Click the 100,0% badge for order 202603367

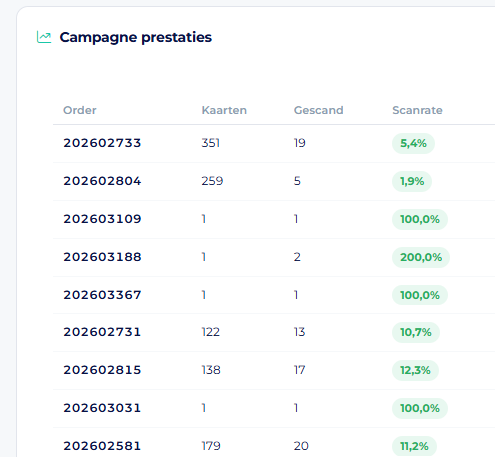(x=420, y=295)
